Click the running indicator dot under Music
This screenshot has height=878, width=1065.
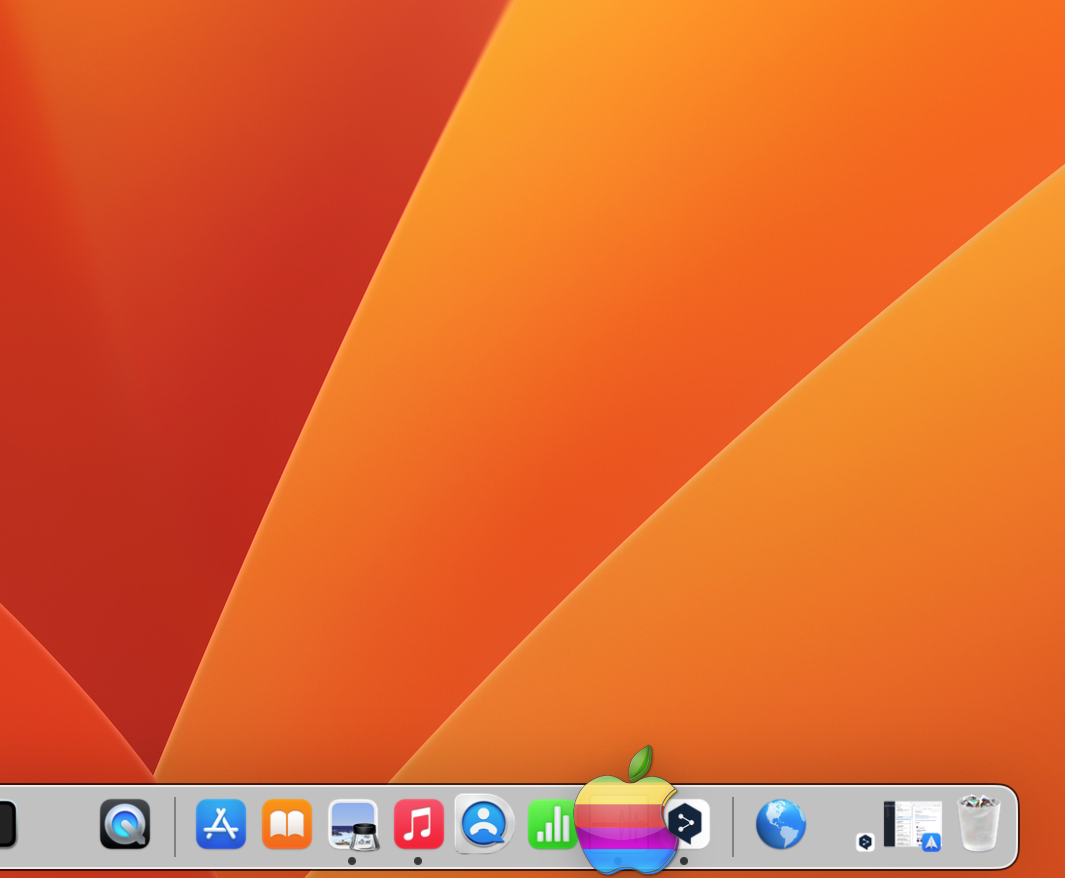pos(418,861)
